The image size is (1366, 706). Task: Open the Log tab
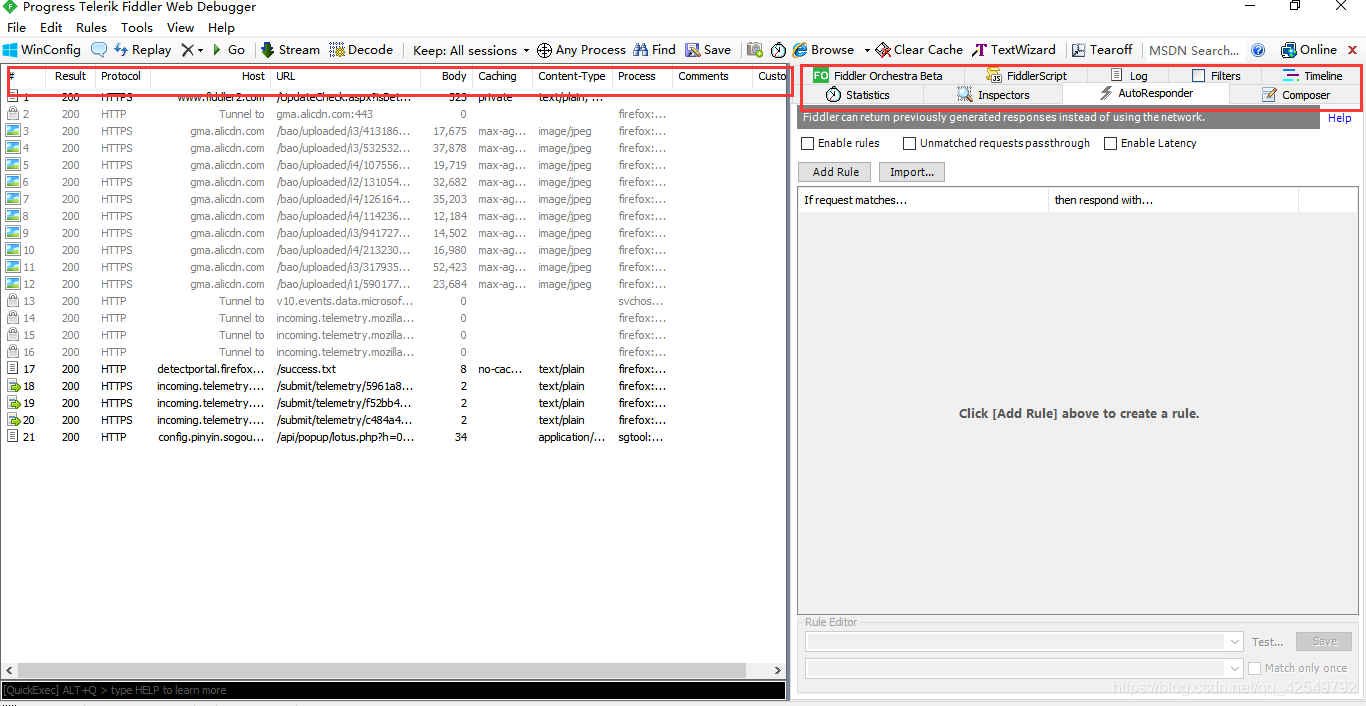pos(1129,76)
